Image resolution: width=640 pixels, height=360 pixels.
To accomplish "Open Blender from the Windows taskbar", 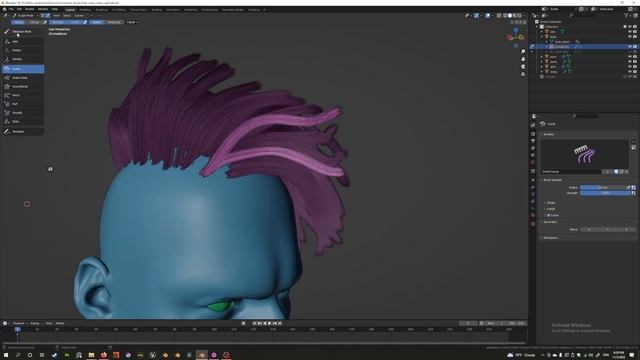I will pyautogui.click(x=202, y=355).
